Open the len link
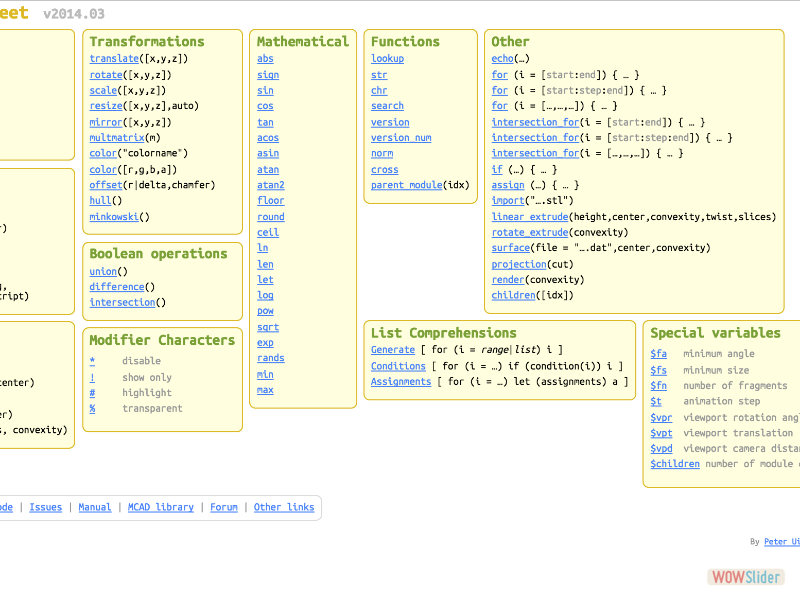The image size is (800, 600). coord(265,264)
